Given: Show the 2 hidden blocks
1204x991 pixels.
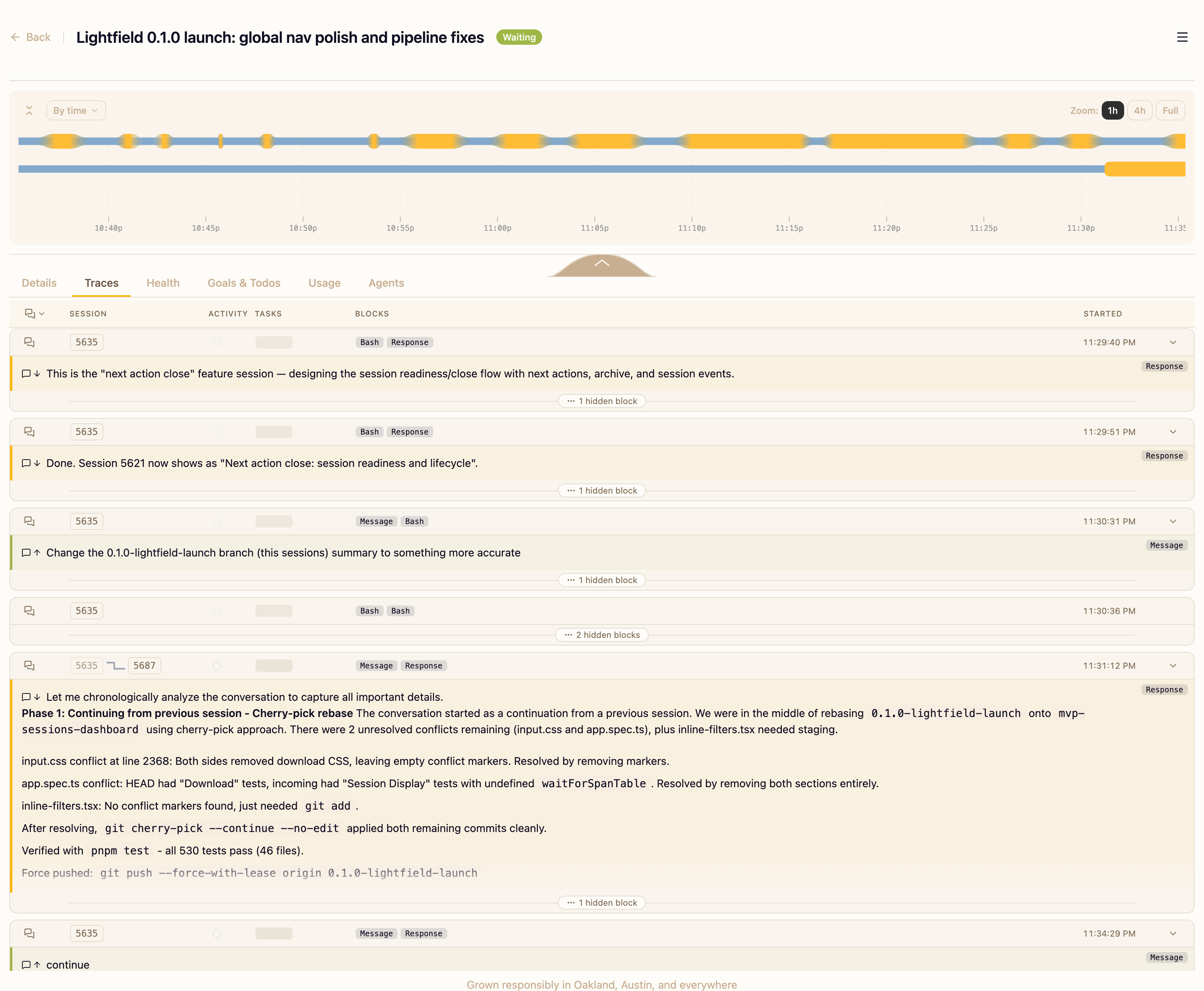Looking at the screenshot, I should (x=602, y=635).
